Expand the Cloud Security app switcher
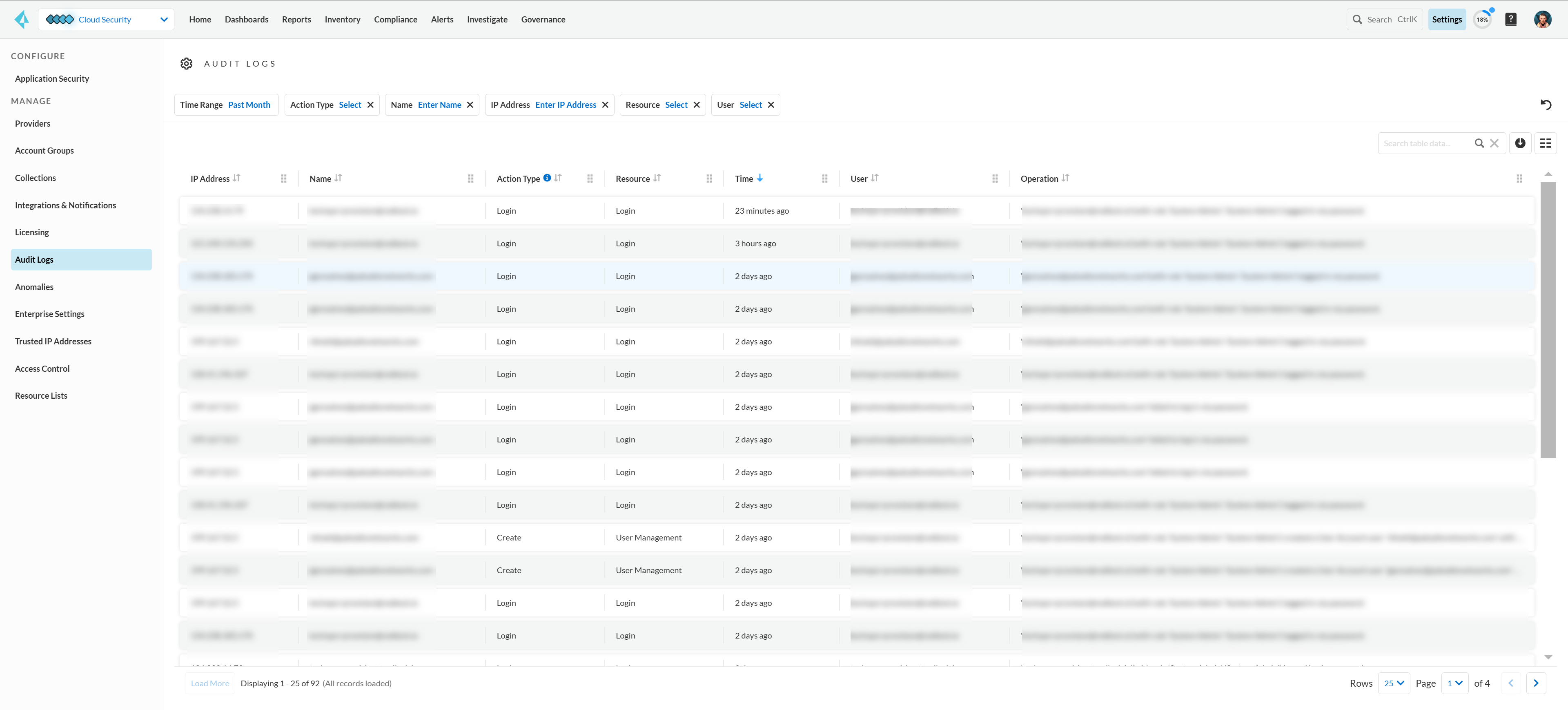The height and width of the screenshot is (710, 1568). coord(106,20)
